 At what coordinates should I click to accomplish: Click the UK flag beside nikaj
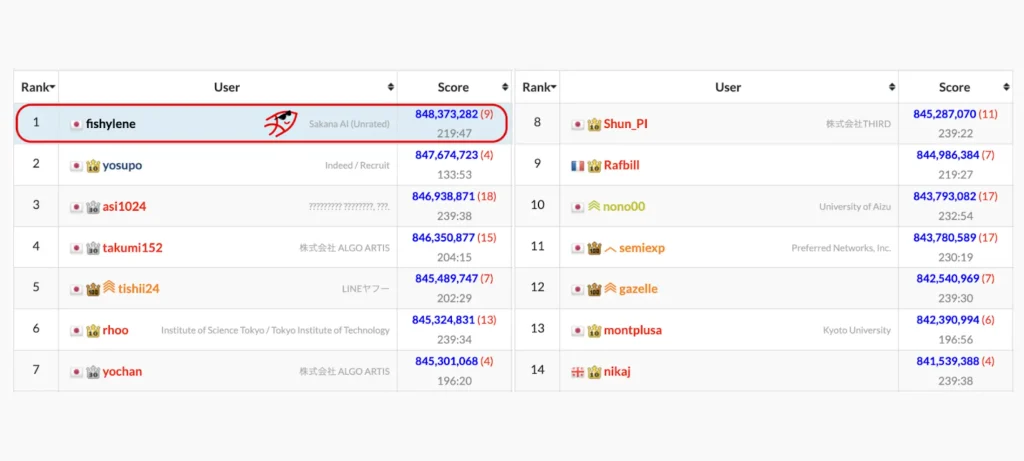pos(577,371)
